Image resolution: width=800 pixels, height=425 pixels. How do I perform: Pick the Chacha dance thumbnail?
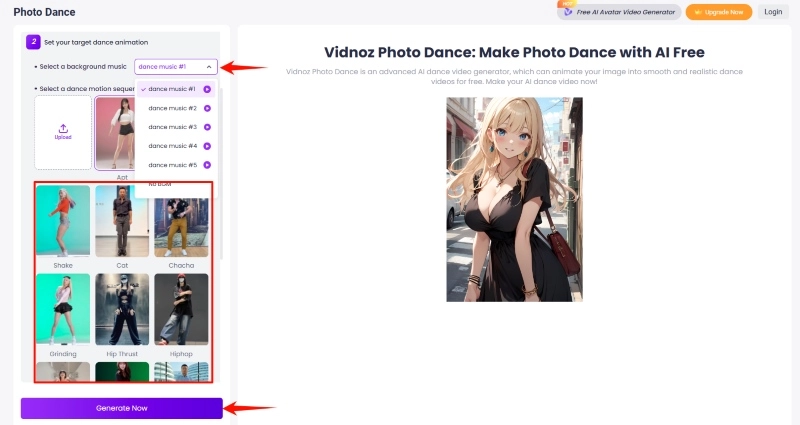click(181, 227)
